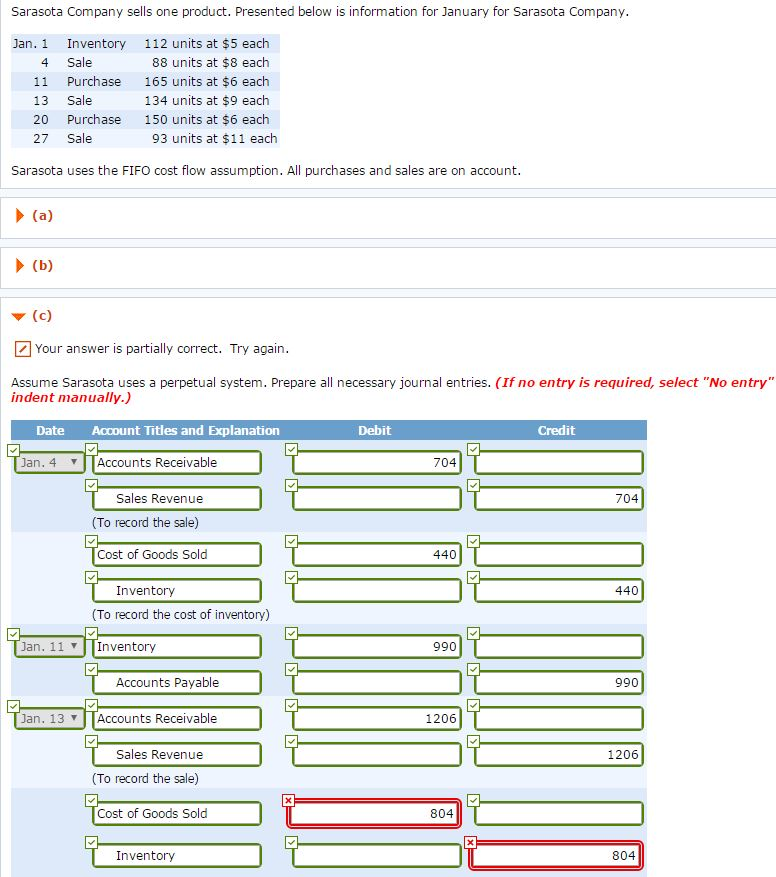This screenshot has height=877, width=776.
Task: Click the incorrect credit field showing 804
Action: click(556, 855)
